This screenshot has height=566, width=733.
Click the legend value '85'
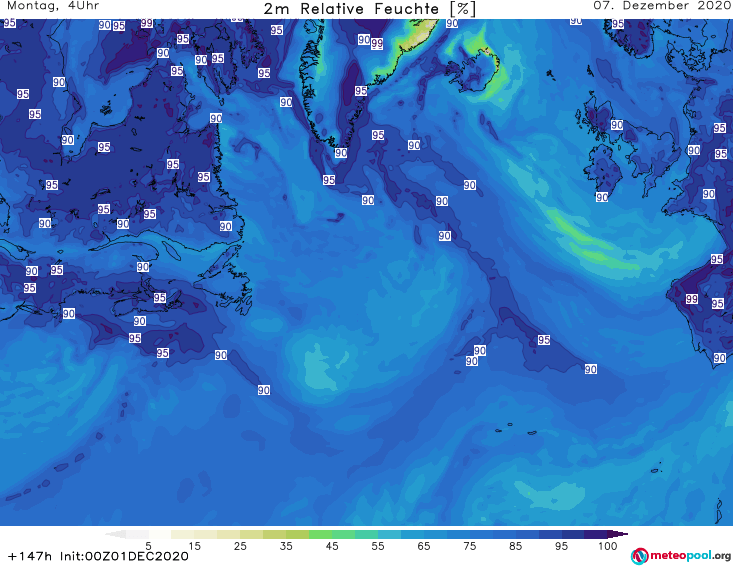point(515,546)
